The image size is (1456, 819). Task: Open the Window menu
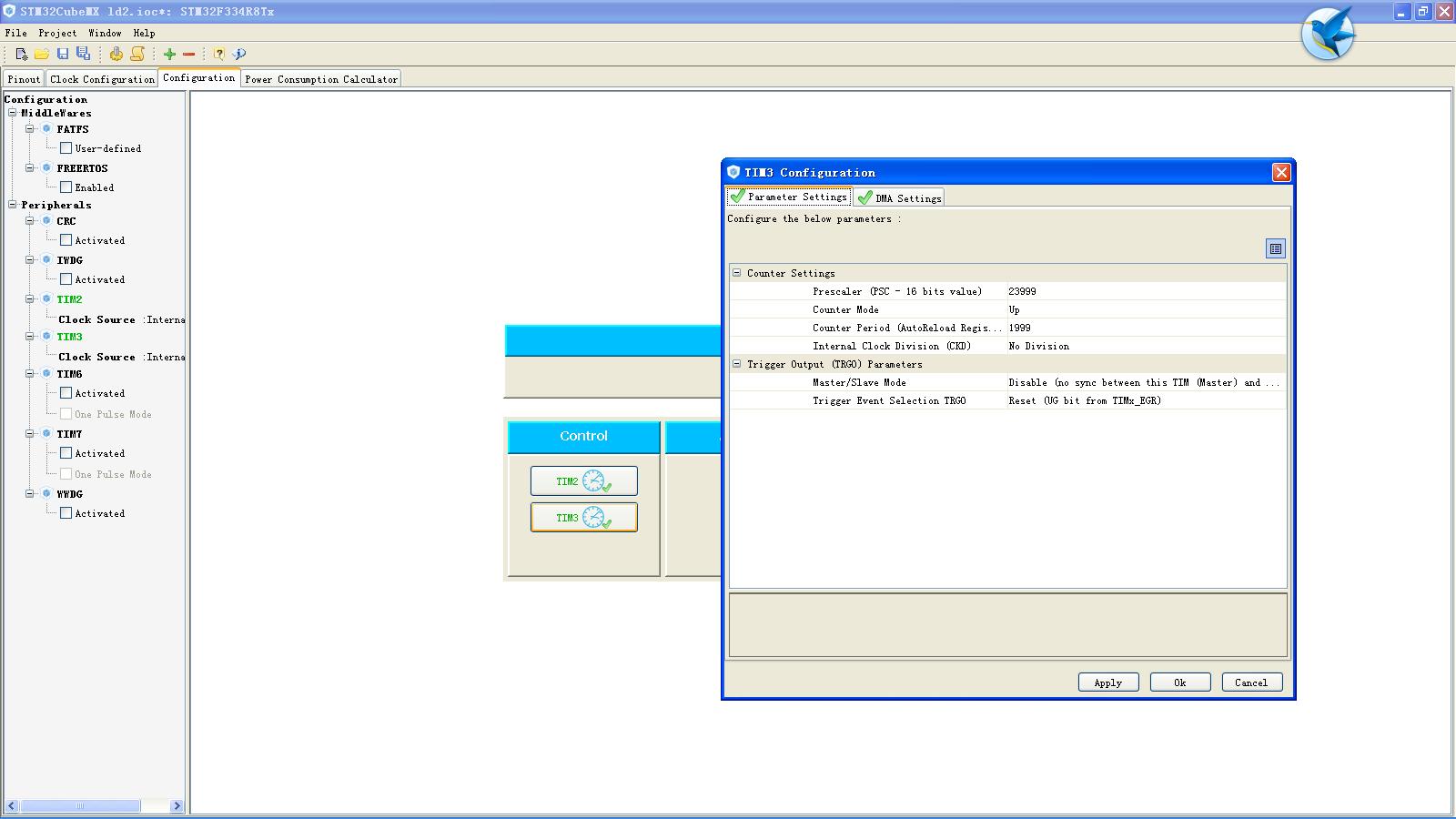point(105,33)
